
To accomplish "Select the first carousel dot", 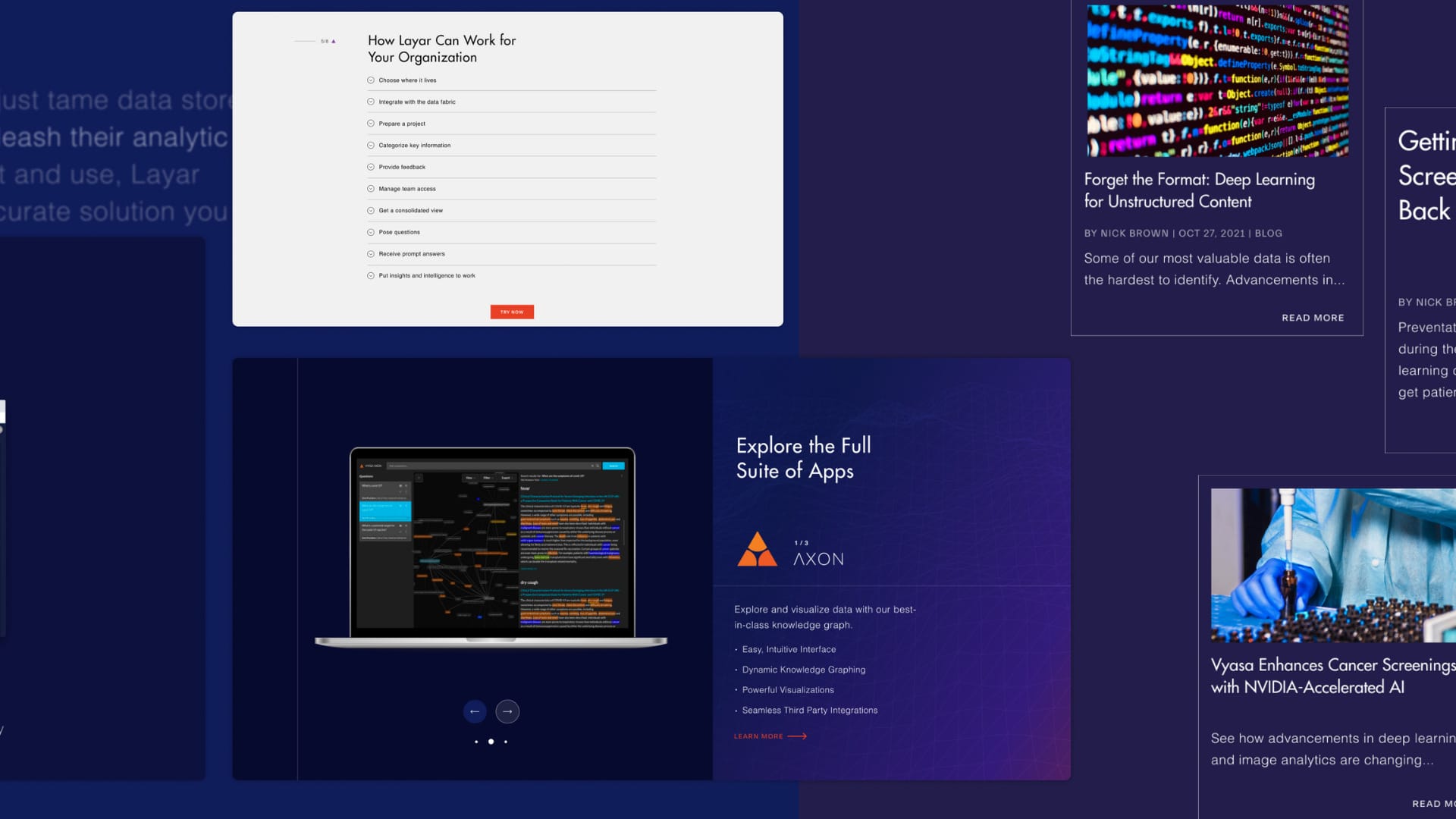I will tap(476, 742).
